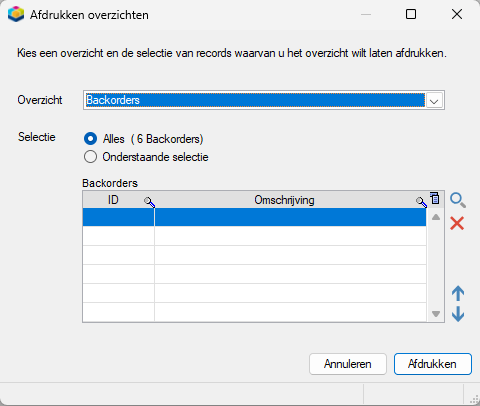Image resolution: width=480 pixels, height=406 pixels.
Task: Select the Alles (6 Backorders) radio button
Action: (91, 139)
